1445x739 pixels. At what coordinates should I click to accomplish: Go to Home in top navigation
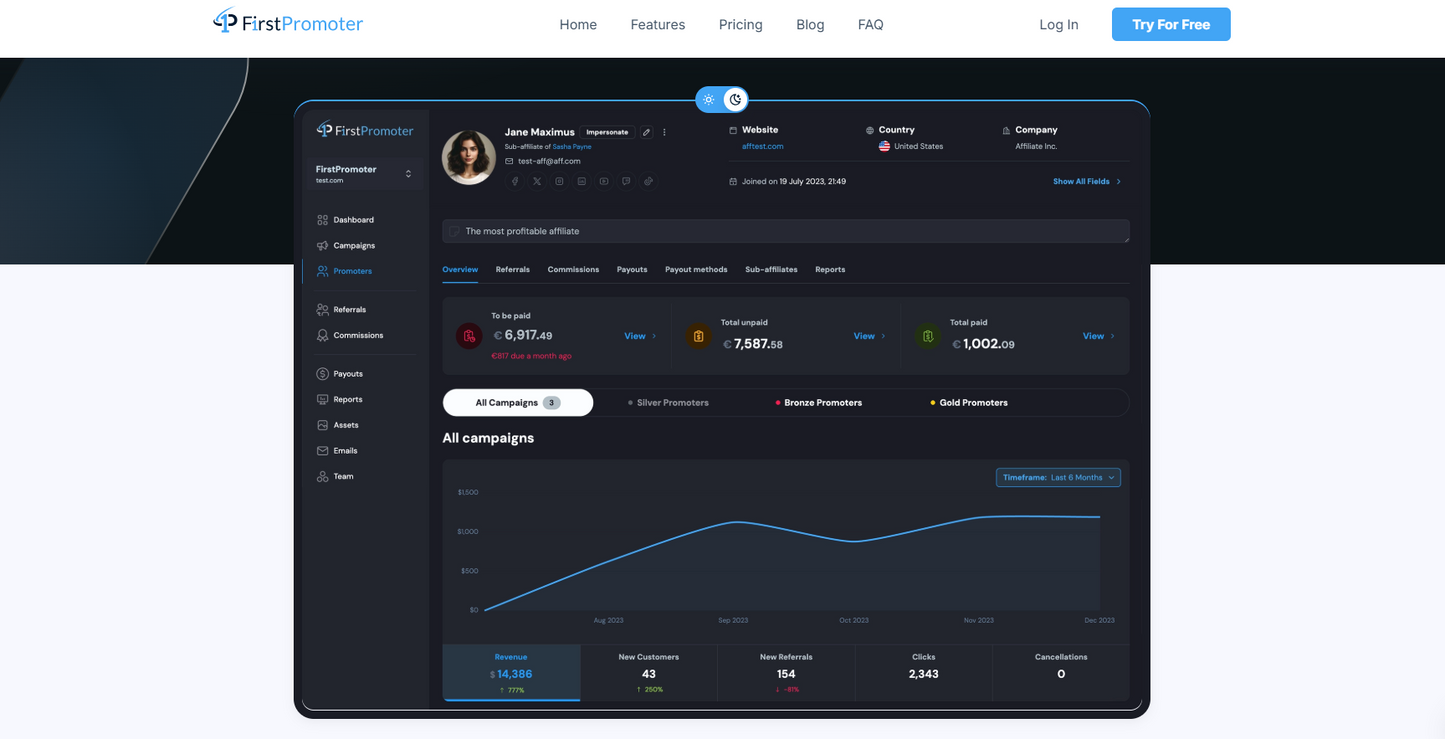tap(578, 25)
